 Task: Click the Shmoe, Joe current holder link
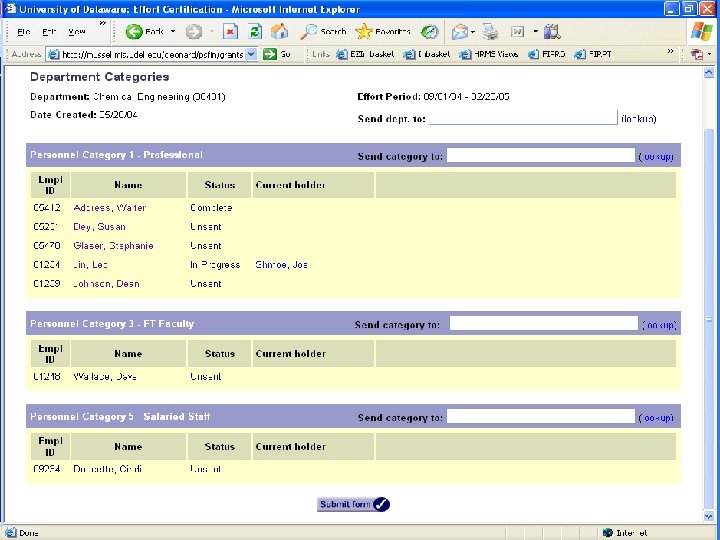[281, 265]
